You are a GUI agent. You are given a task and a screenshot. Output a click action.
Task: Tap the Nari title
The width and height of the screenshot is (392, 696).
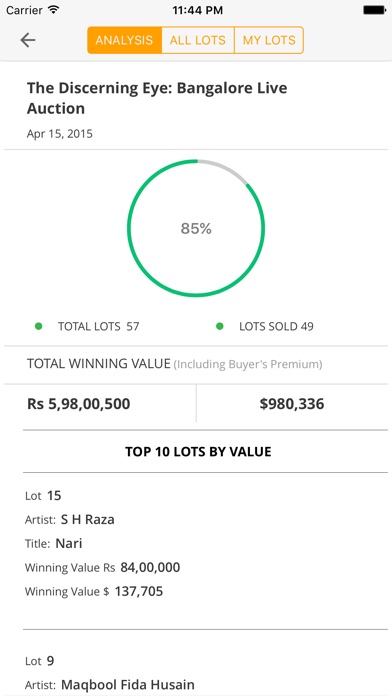click(x=69, y=543)
